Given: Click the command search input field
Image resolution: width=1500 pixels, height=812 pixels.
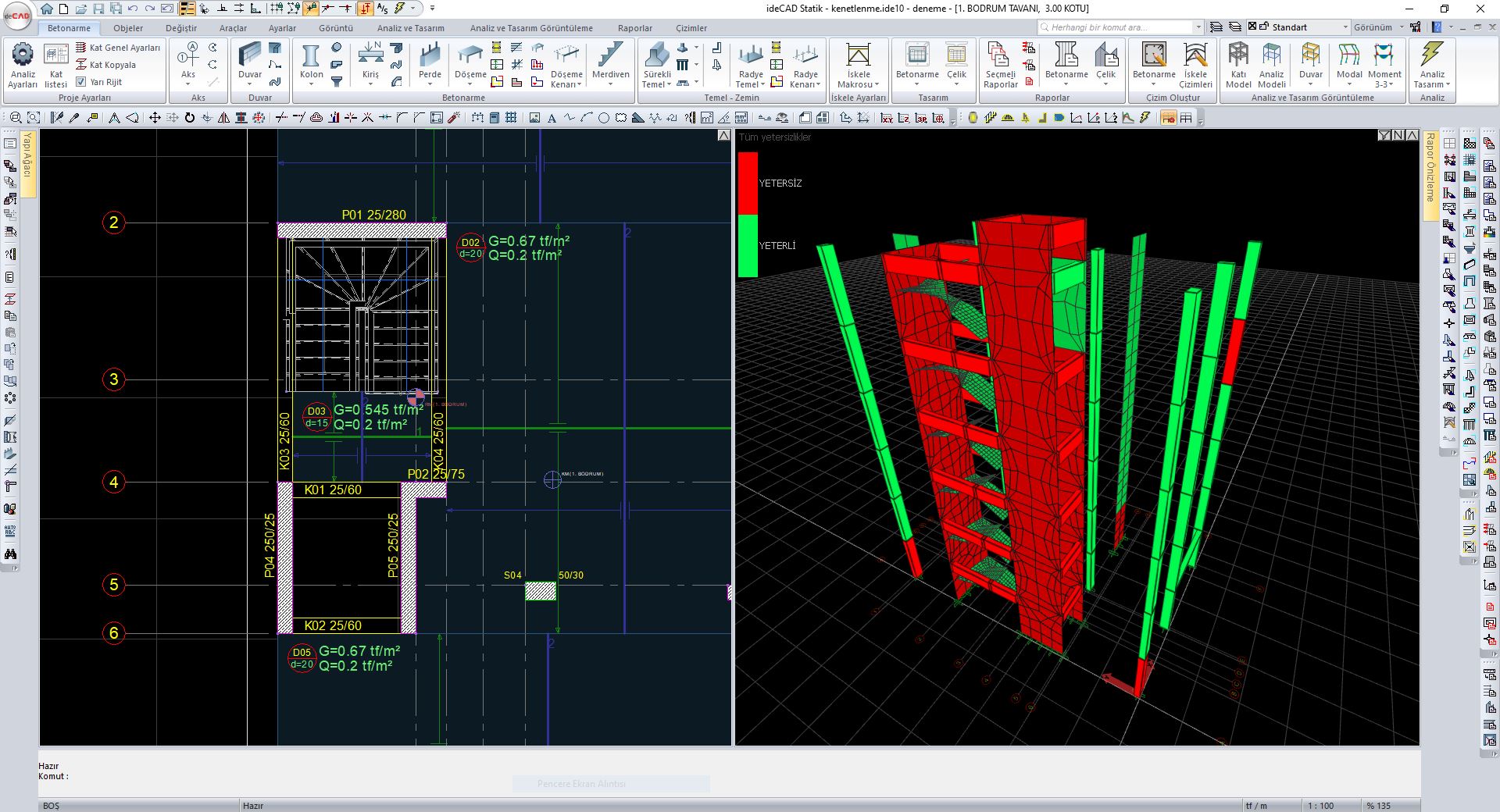Looking at the screenshot, I should pyautogui.click(x=1115, y=27).
